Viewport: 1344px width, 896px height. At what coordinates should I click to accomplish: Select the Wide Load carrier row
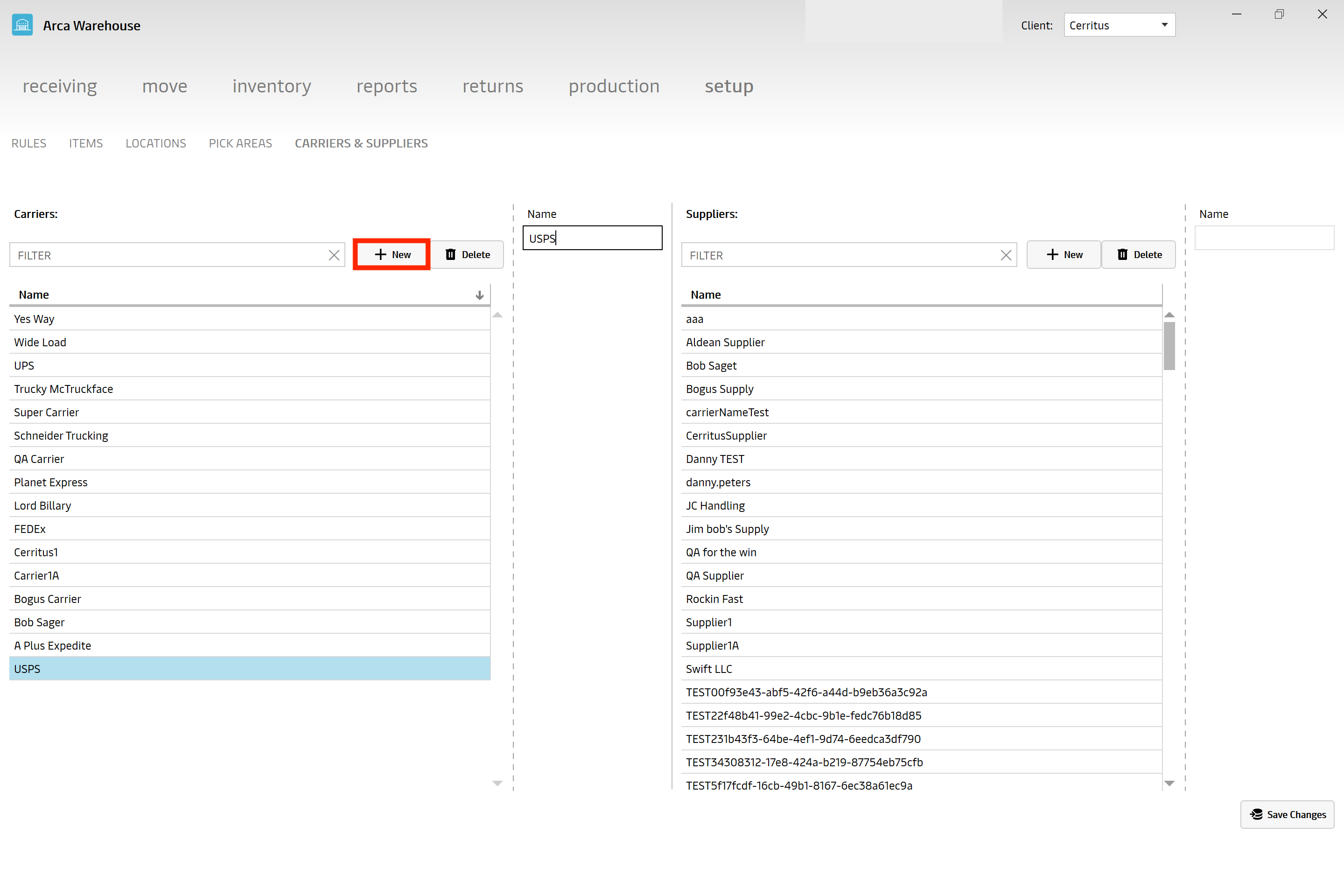point(250,342)
